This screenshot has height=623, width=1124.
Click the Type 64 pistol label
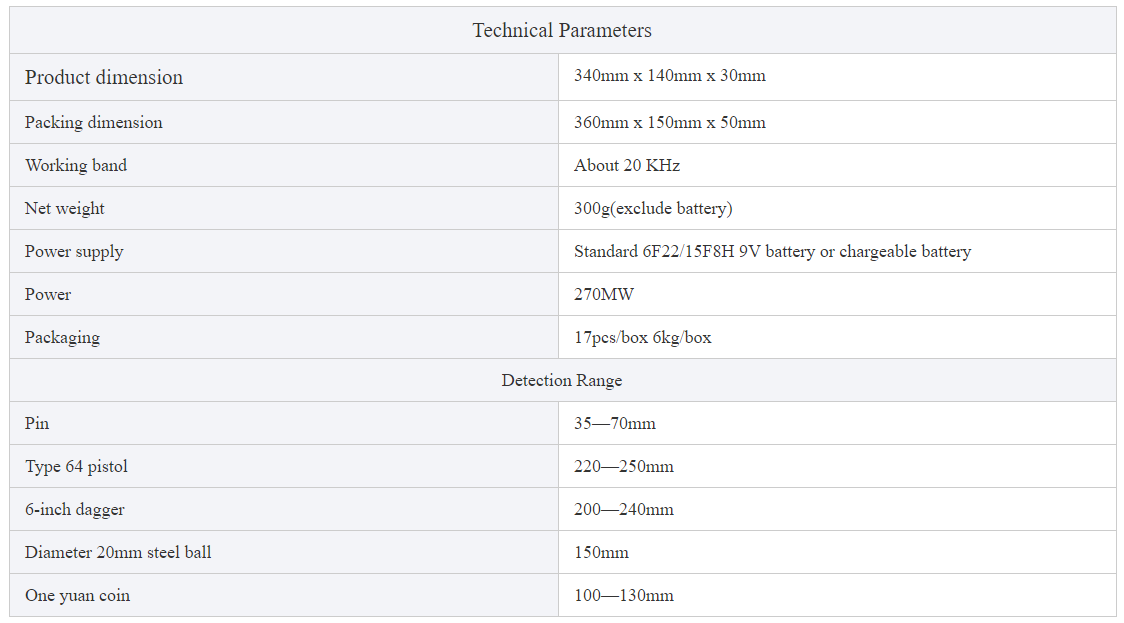pos(76,467)
